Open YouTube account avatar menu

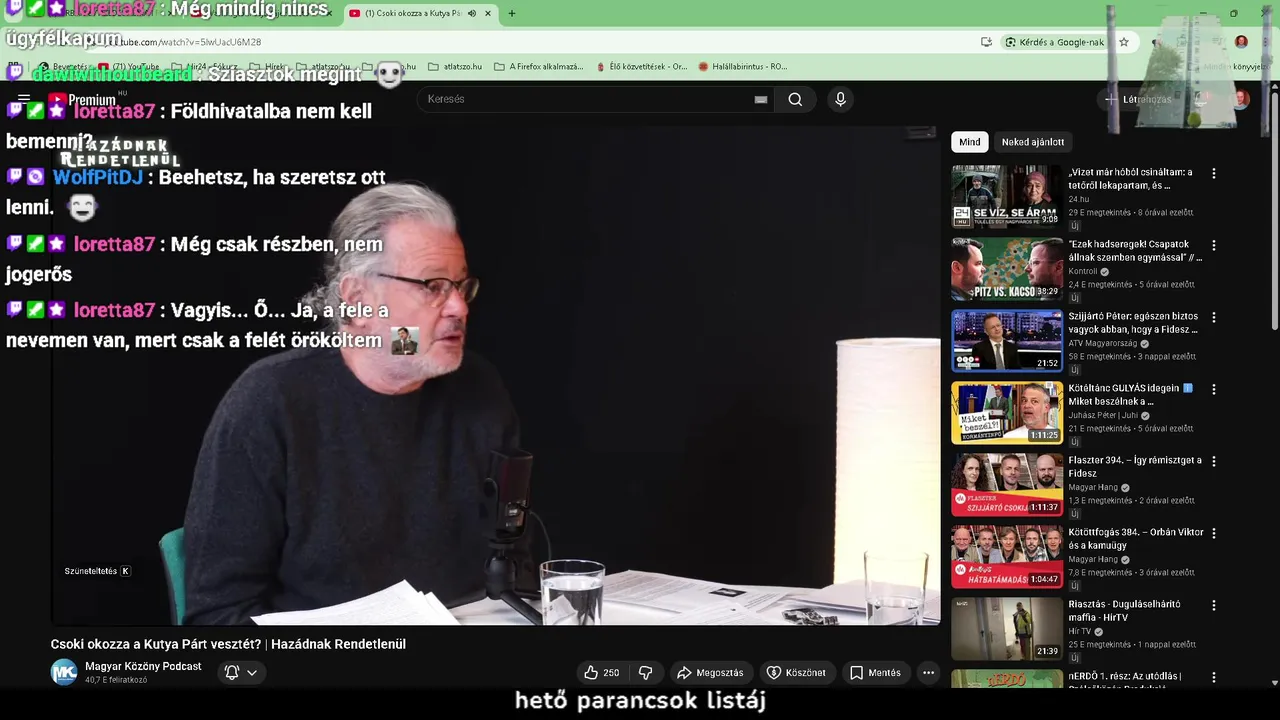1241,99
